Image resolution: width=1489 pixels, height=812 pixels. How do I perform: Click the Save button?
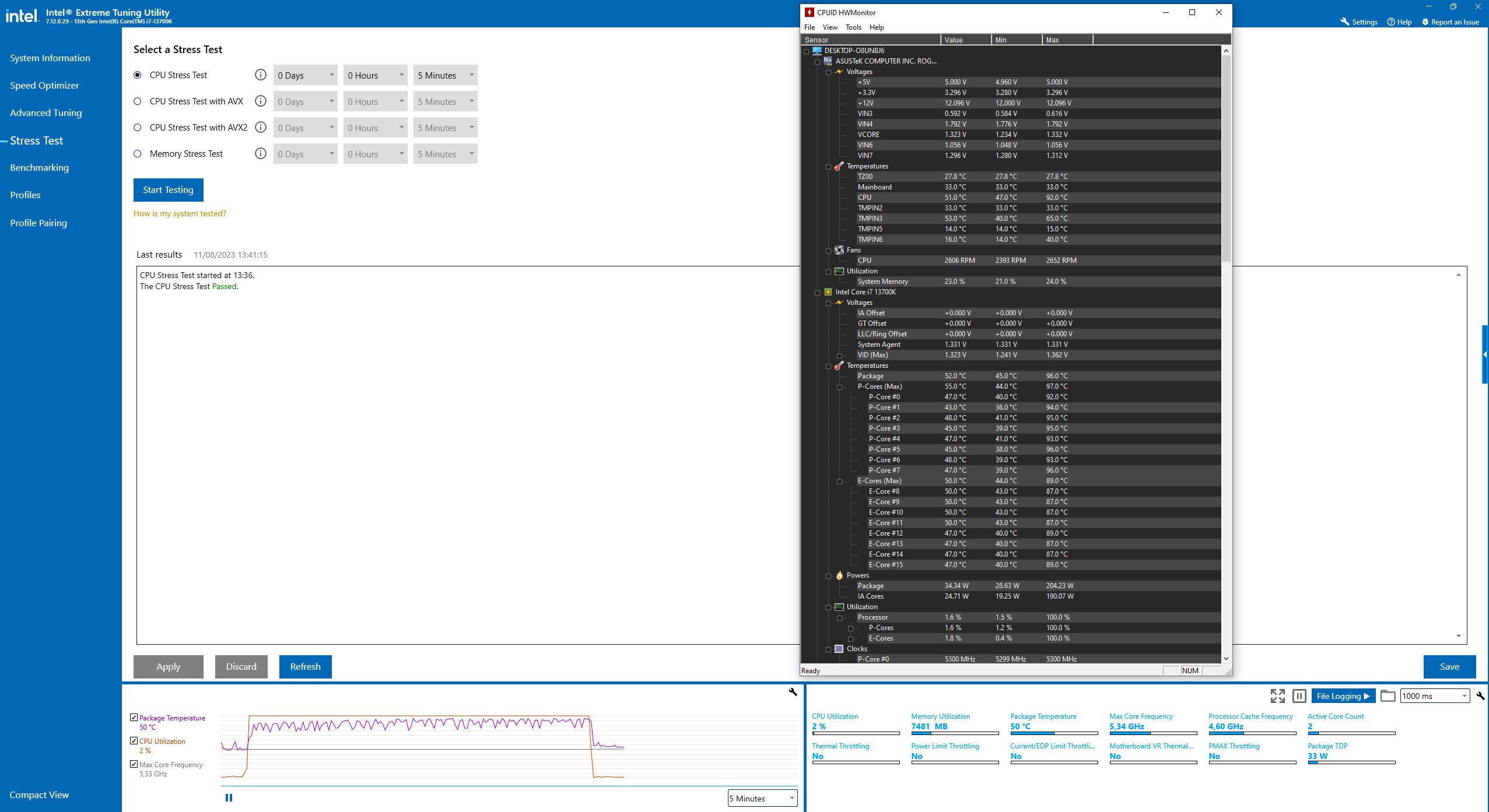point(1449,666)
